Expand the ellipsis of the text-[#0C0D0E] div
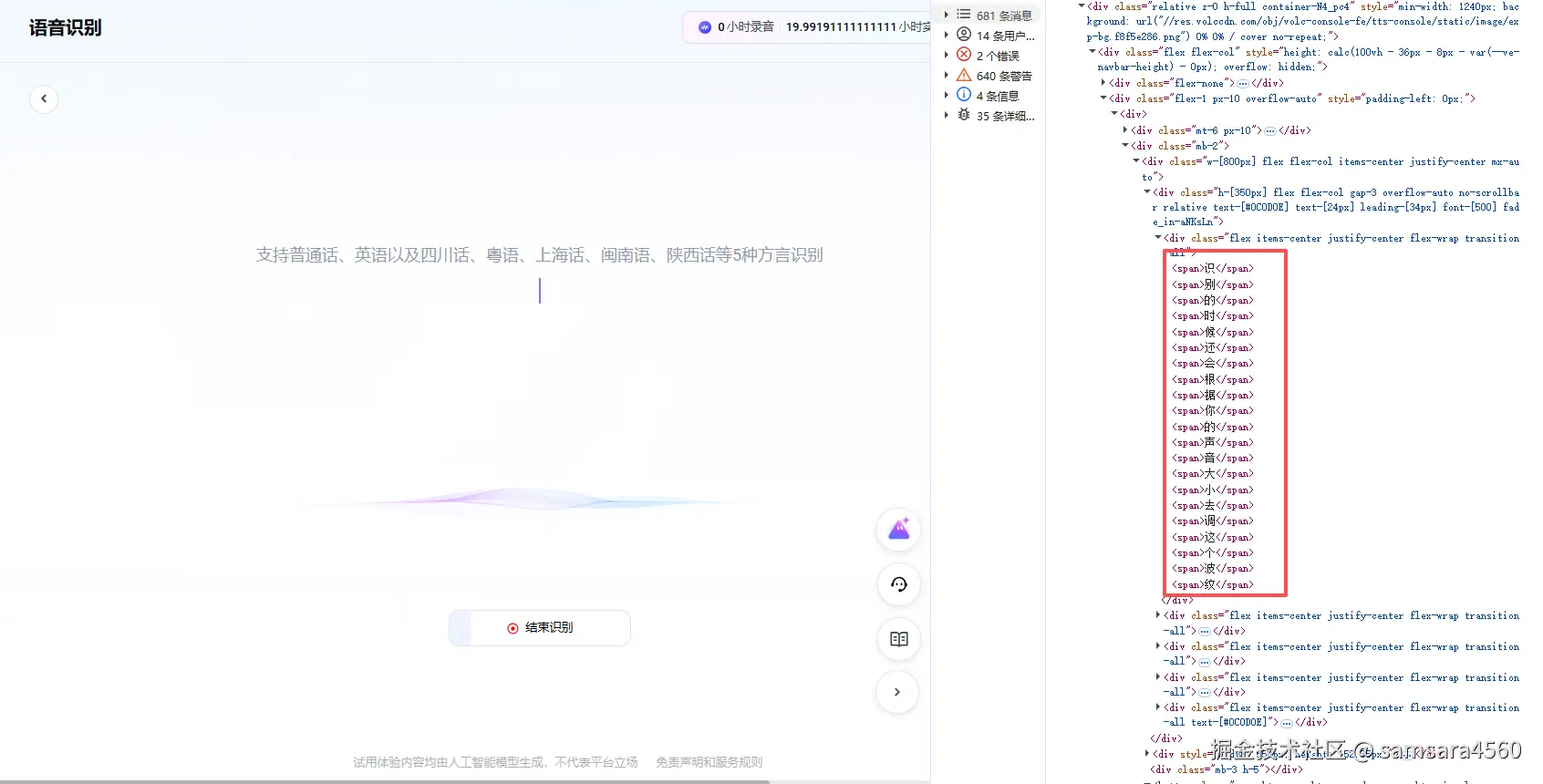Viewport: 1543px width, 784px height. coord(1287,723)
